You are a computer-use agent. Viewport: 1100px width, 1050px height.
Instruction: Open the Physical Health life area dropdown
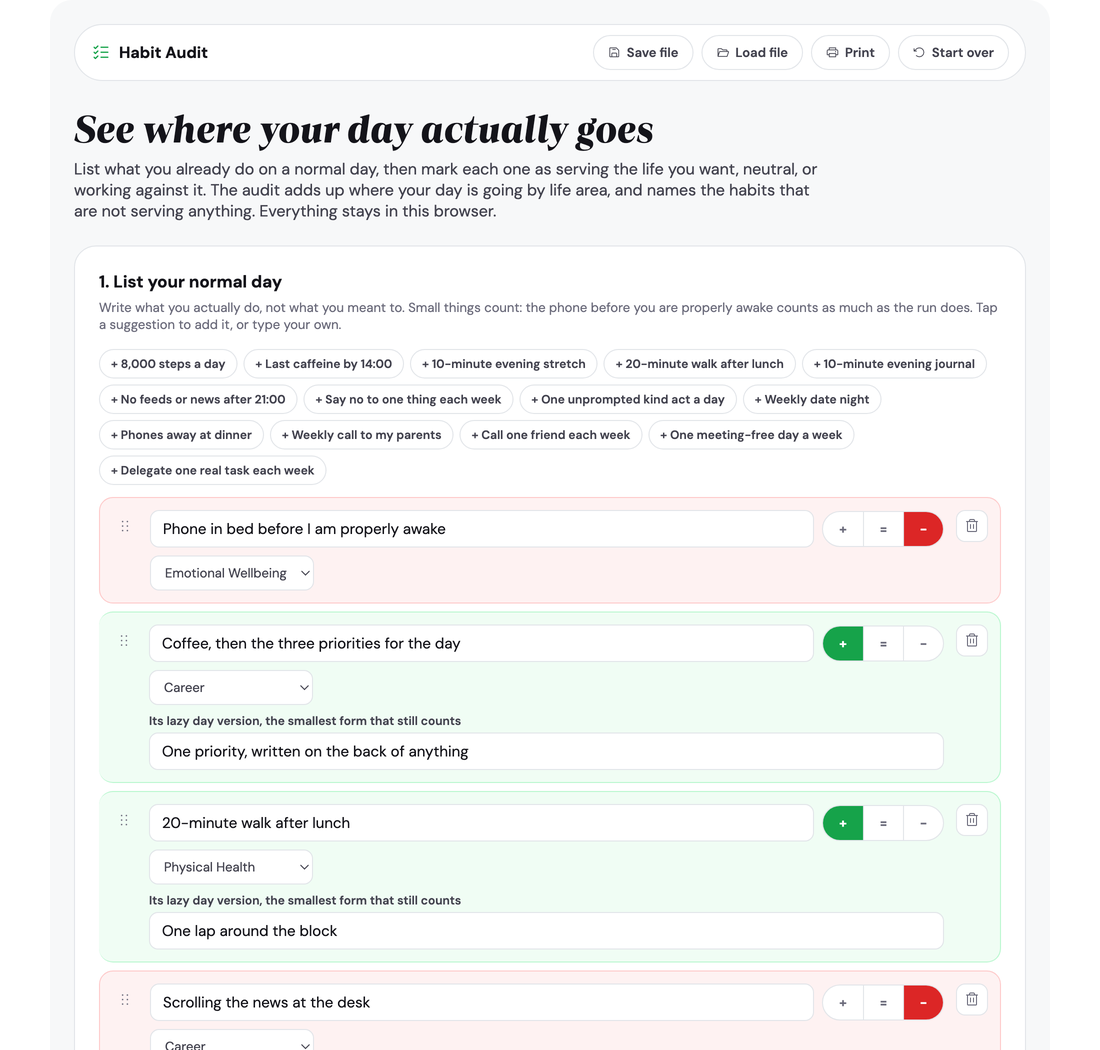231,867
